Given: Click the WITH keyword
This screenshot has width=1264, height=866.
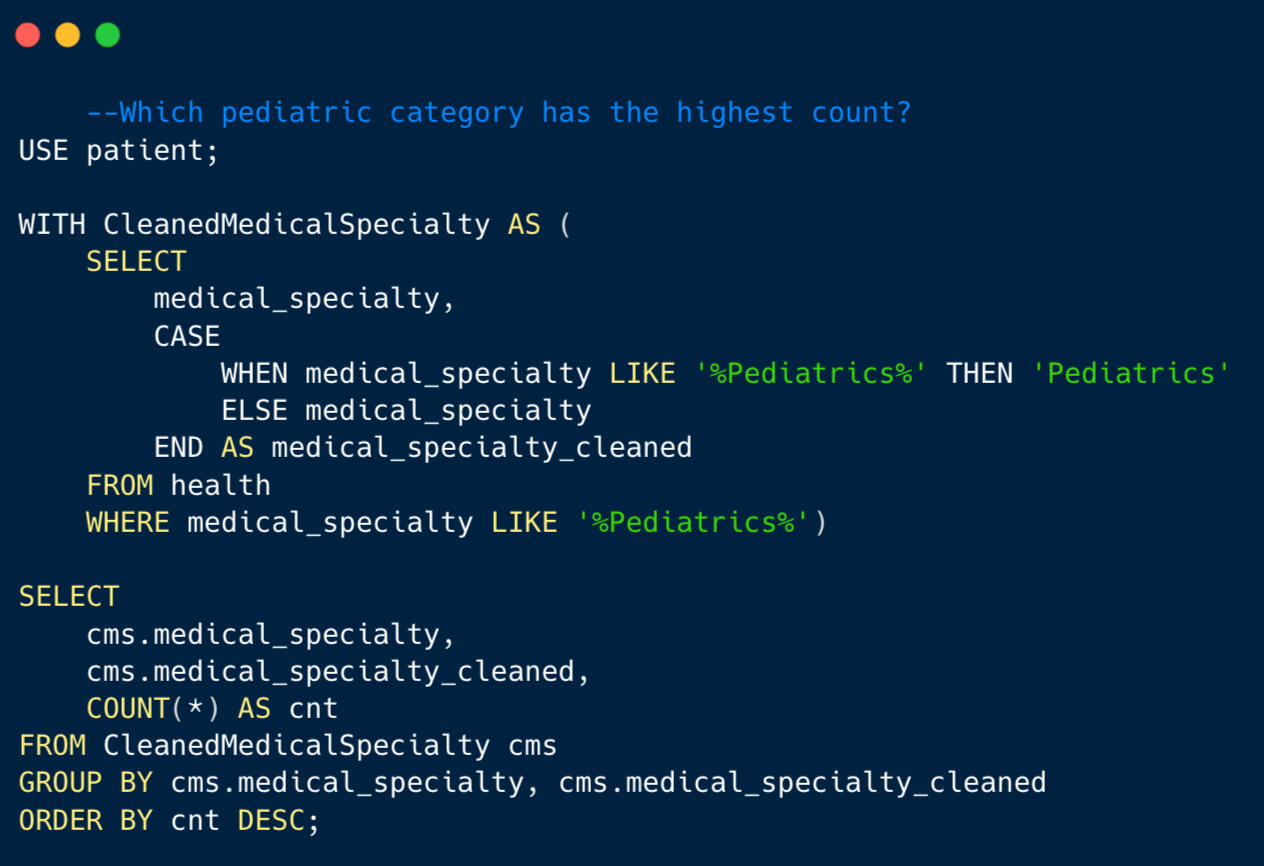Looking at the screenshot, I should click(52, 224).
